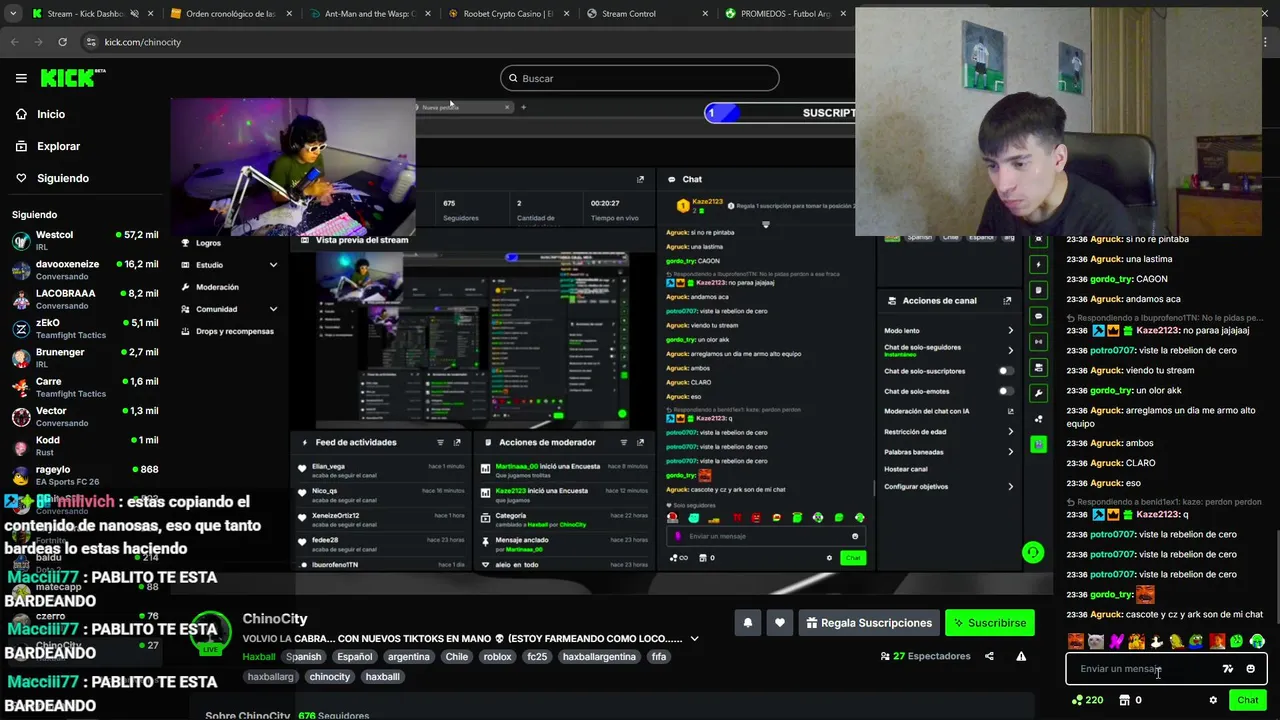The image size is (1280, 720).
Task: Filter the Acciones de moderador panel
Action: tap(624, 442)
